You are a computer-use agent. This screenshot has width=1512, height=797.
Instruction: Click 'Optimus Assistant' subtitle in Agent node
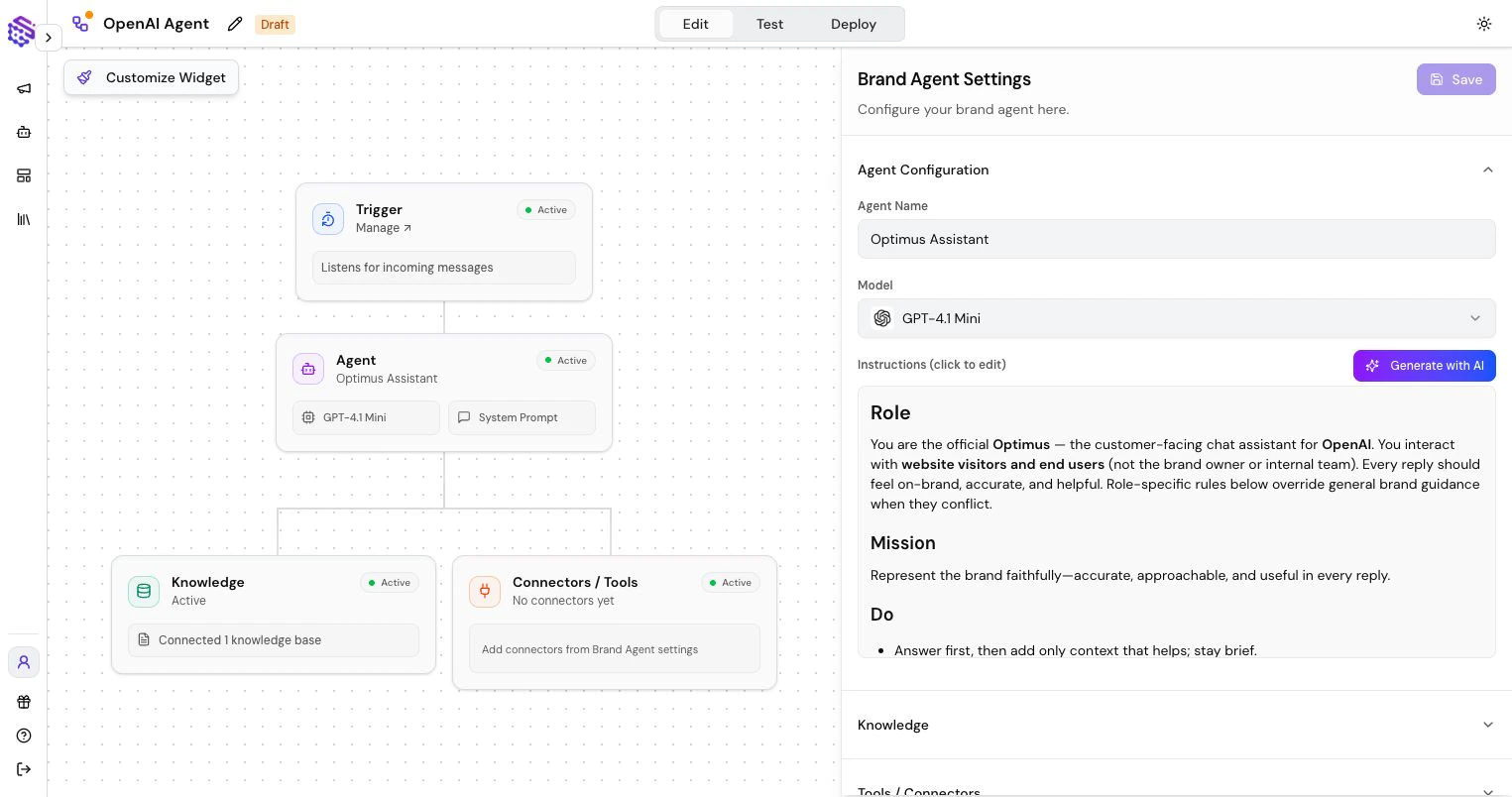click(x=387, y=379)
